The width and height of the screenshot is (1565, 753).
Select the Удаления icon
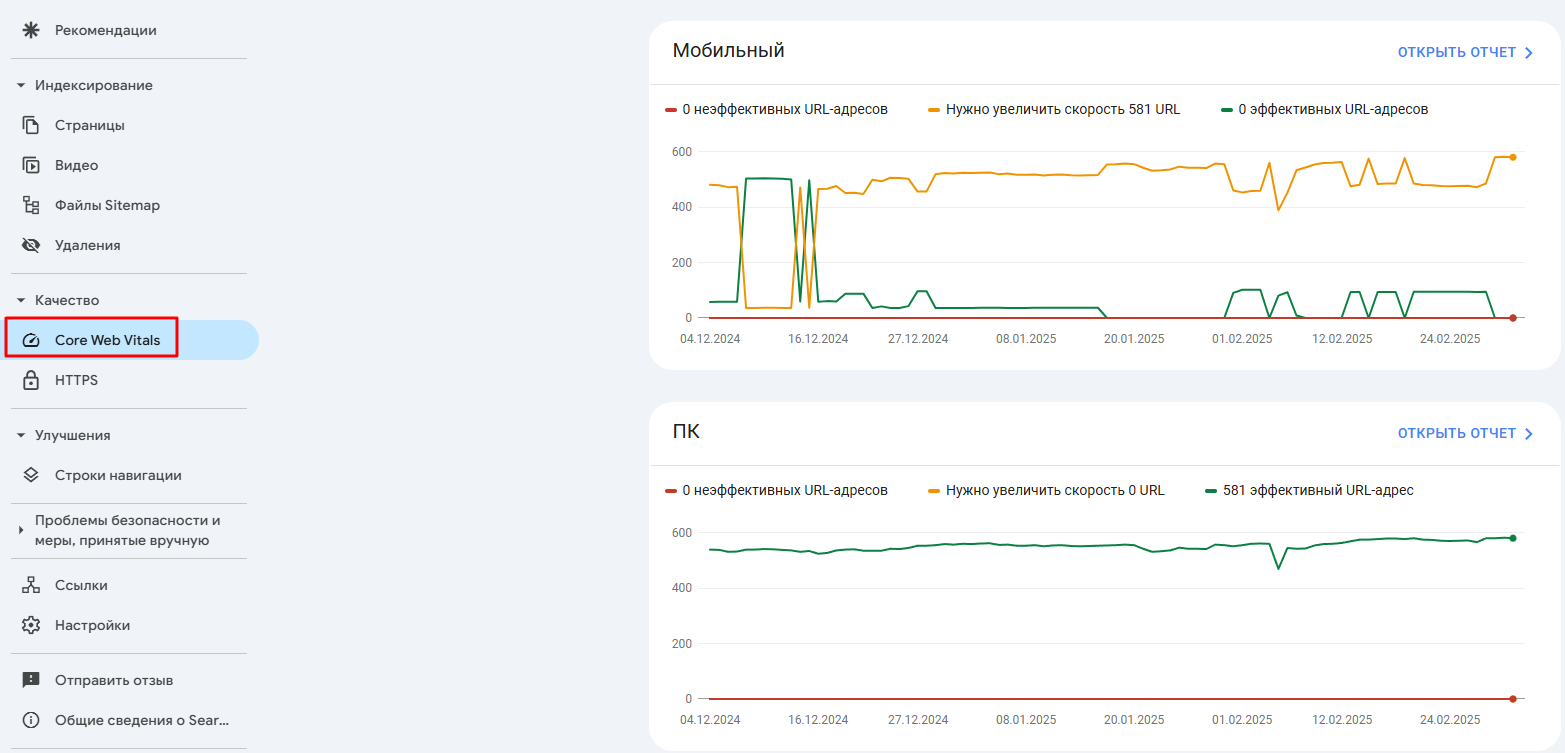pyautogui.click(x=32, y=244)
